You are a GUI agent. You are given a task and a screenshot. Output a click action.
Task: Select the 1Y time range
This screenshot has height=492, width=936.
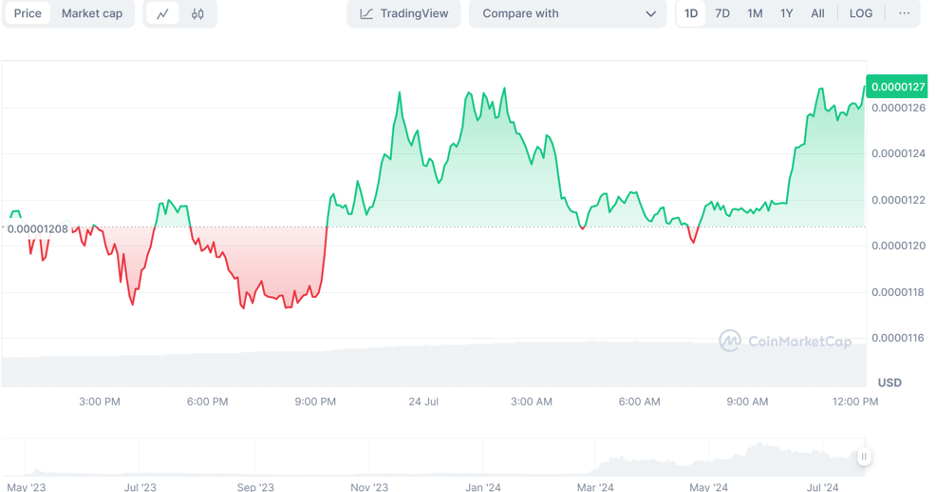click(x=786, y=13)
